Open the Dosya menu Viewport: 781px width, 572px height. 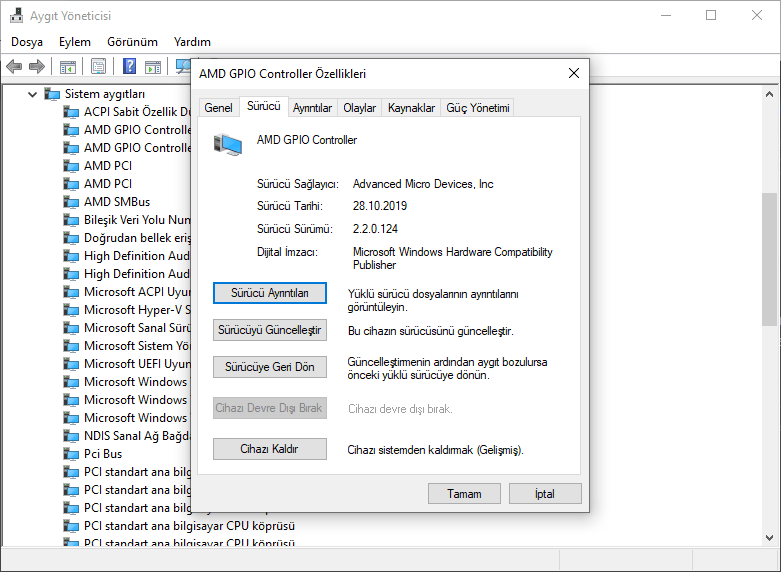pos(27,42)
